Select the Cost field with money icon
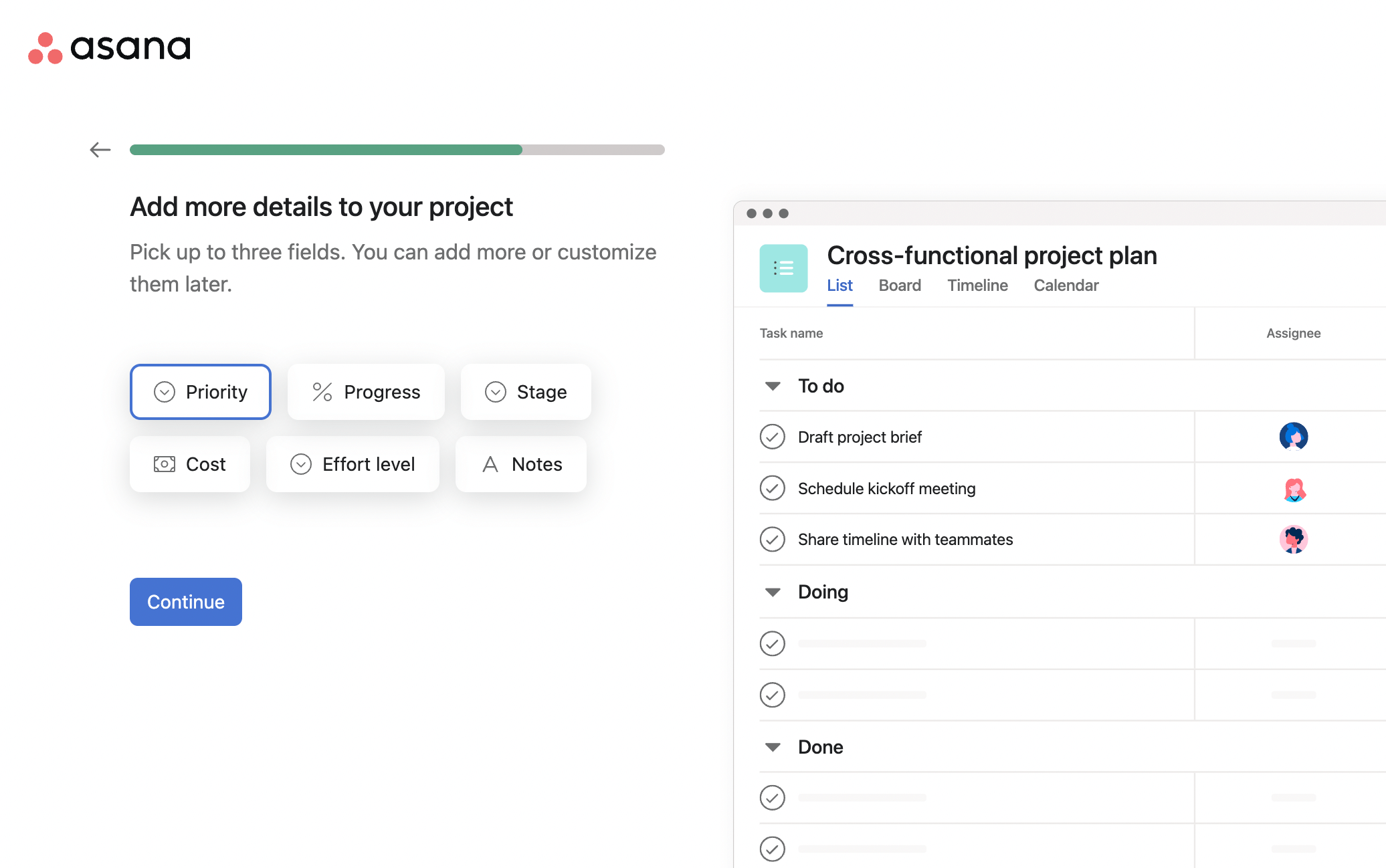 [190, 464]
